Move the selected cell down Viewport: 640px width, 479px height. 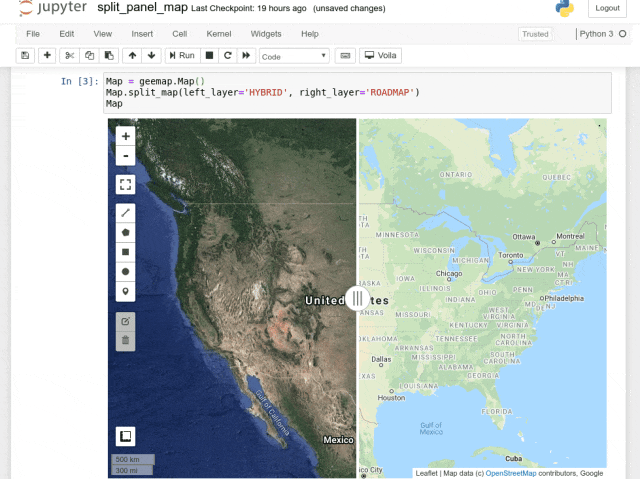click(x=150, y=56)
